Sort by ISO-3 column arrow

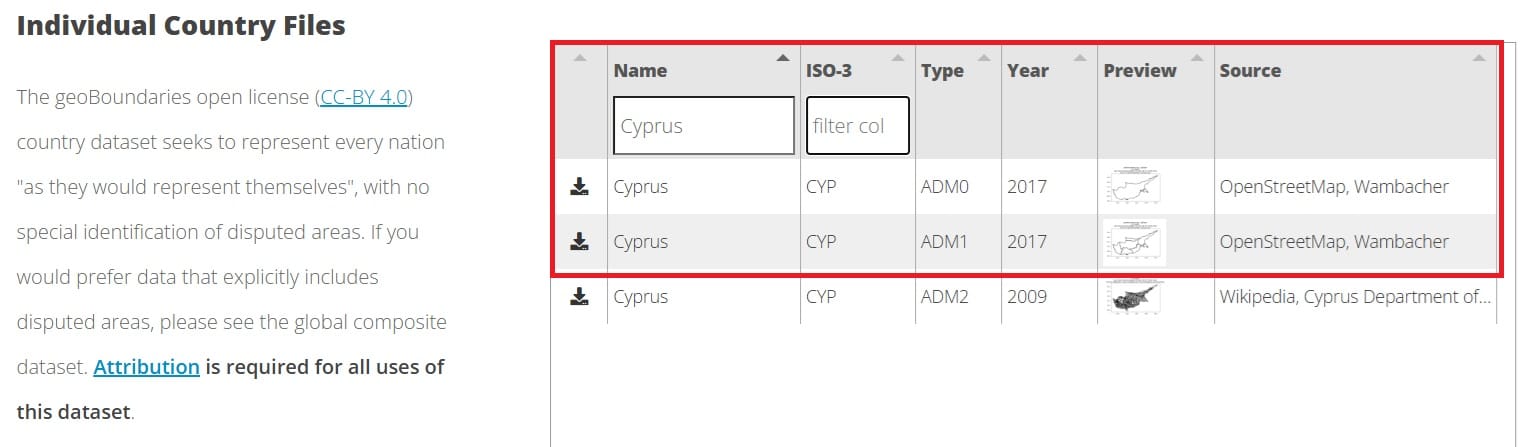pos(898,57)
